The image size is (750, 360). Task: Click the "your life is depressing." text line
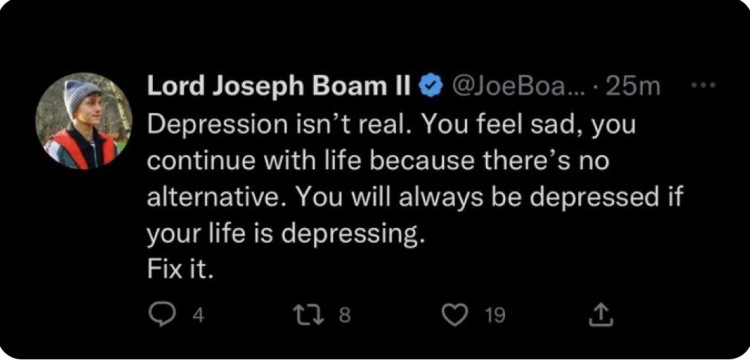point(286,236)
